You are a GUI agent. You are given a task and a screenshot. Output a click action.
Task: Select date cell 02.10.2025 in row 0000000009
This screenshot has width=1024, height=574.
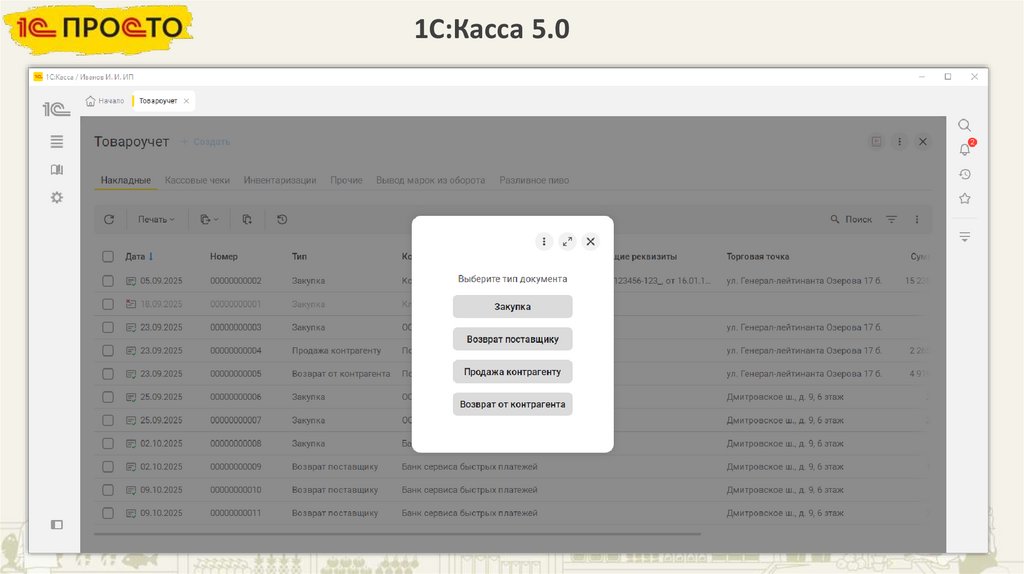(161, 467)
